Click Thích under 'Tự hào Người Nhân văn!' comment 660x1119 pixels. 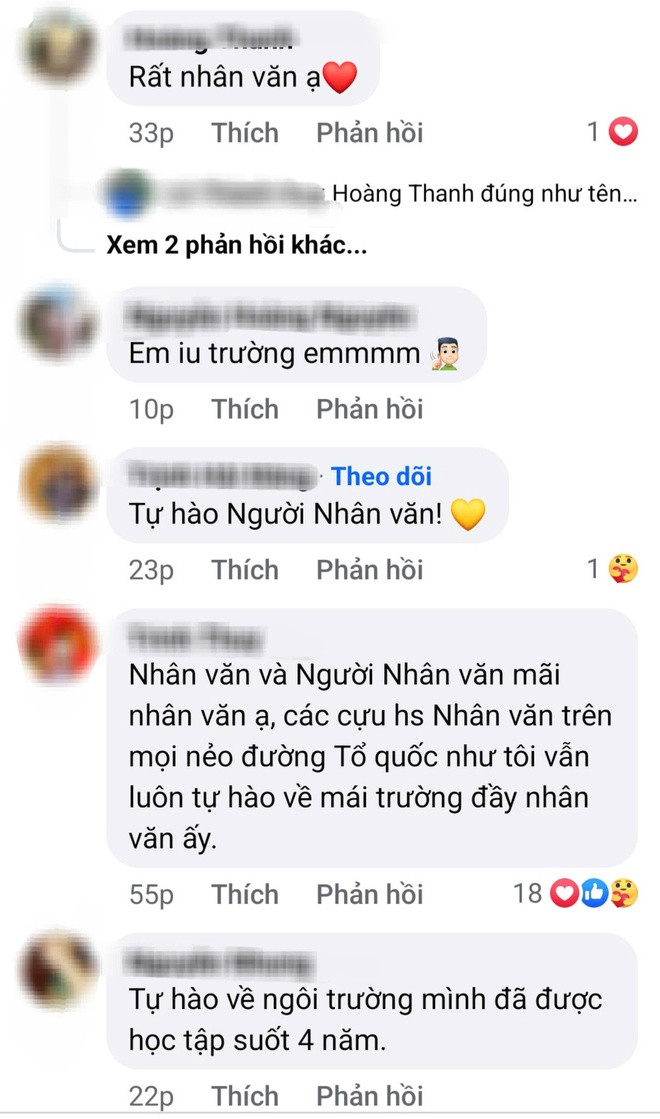click(x=245, y=570)
